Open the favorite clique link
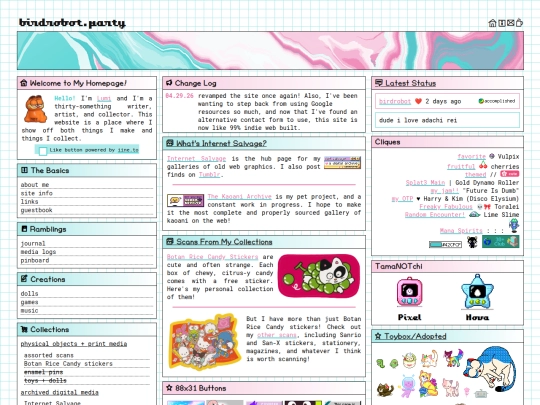The image size is (540, 405). pyautogui.click(x=472, y=156)
